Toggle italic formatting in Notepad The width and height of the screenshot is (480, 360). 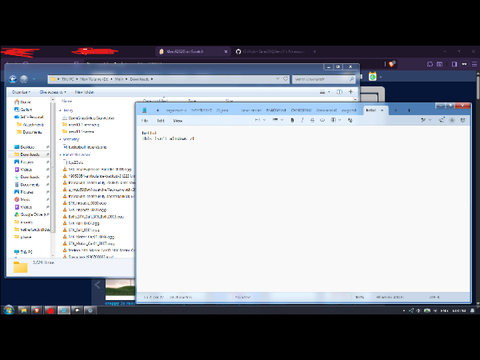302,120
